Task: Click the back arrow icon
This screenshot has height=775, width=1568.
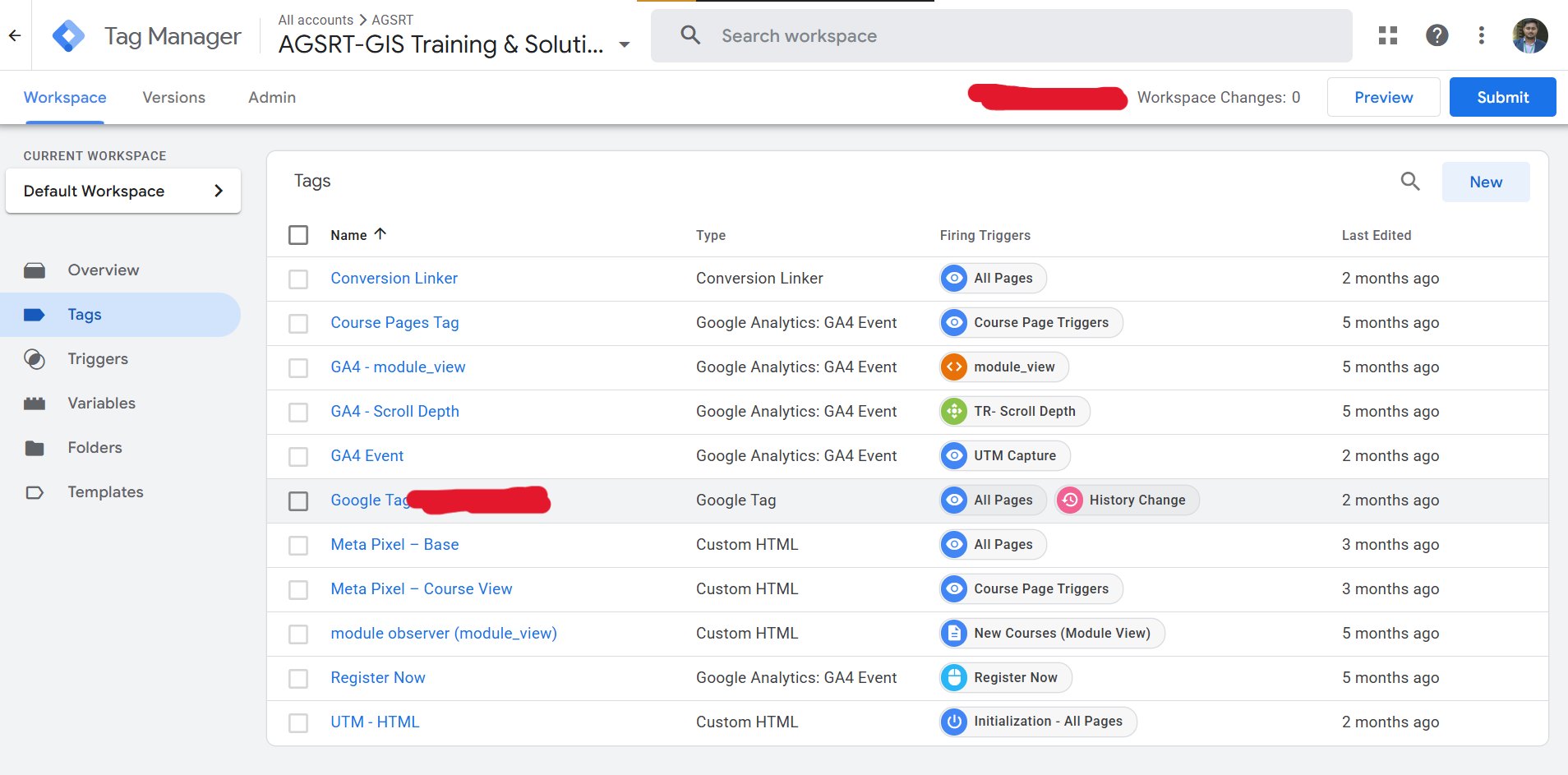Action: tap(15, 35)
